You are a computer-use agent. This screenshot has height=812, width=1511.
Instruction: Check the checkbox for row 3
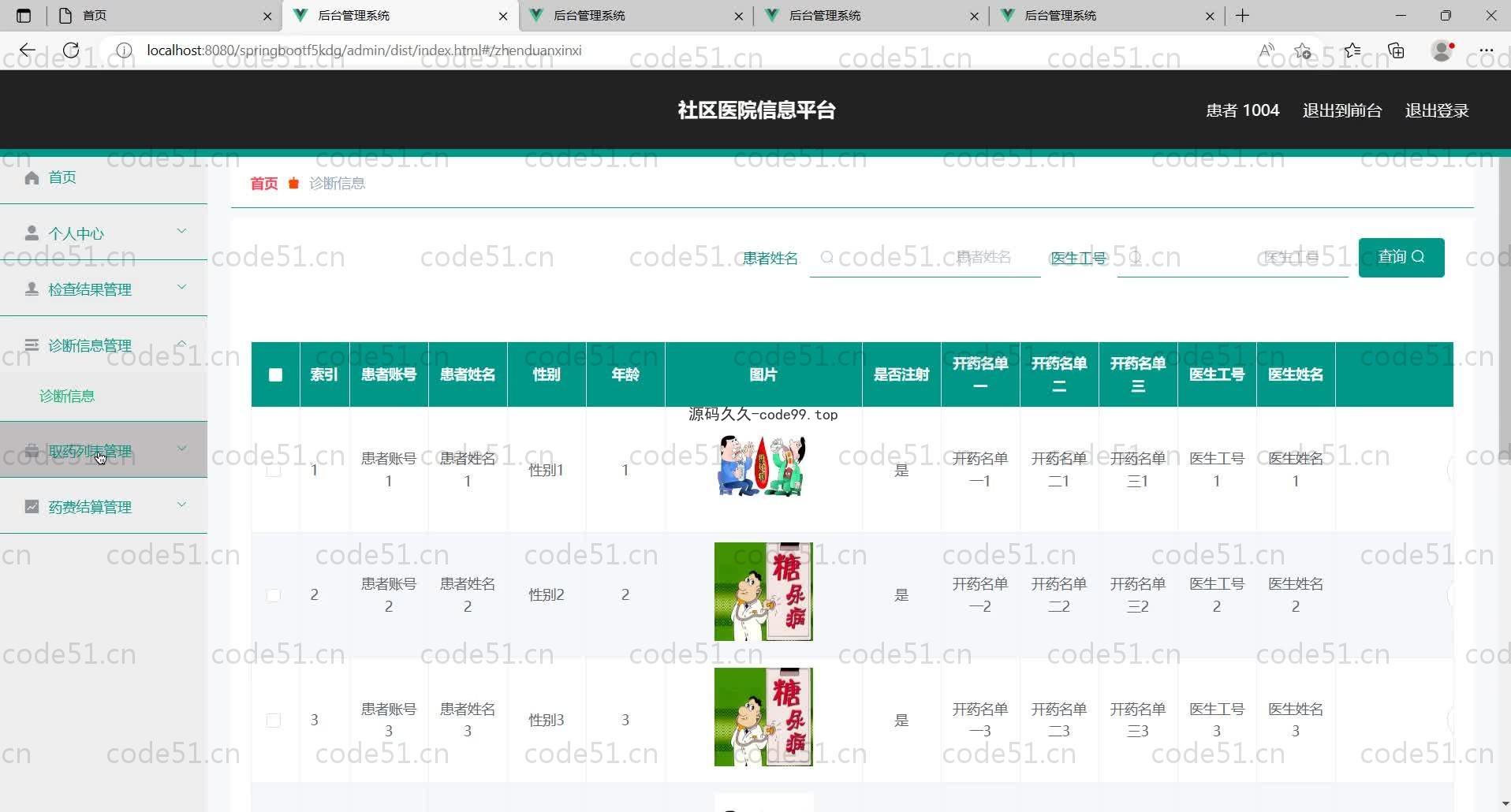274,721
